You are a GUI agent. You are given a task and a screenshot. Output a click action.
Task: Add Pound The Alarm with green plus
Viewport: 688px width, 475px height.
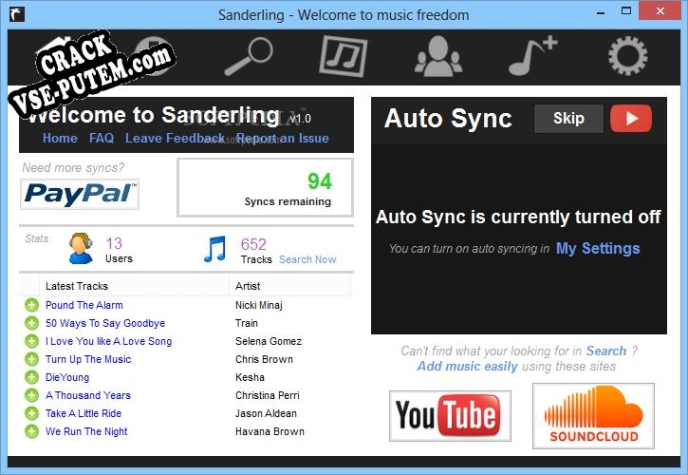pyautogui.click(x=32, y=305)
